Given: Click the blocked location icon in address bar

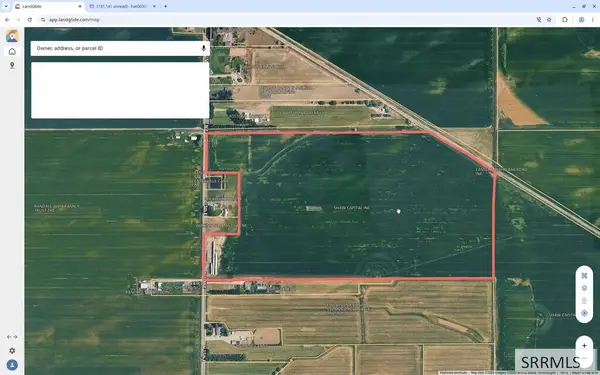Looking at the screenshot, I should tap(539, 20).
